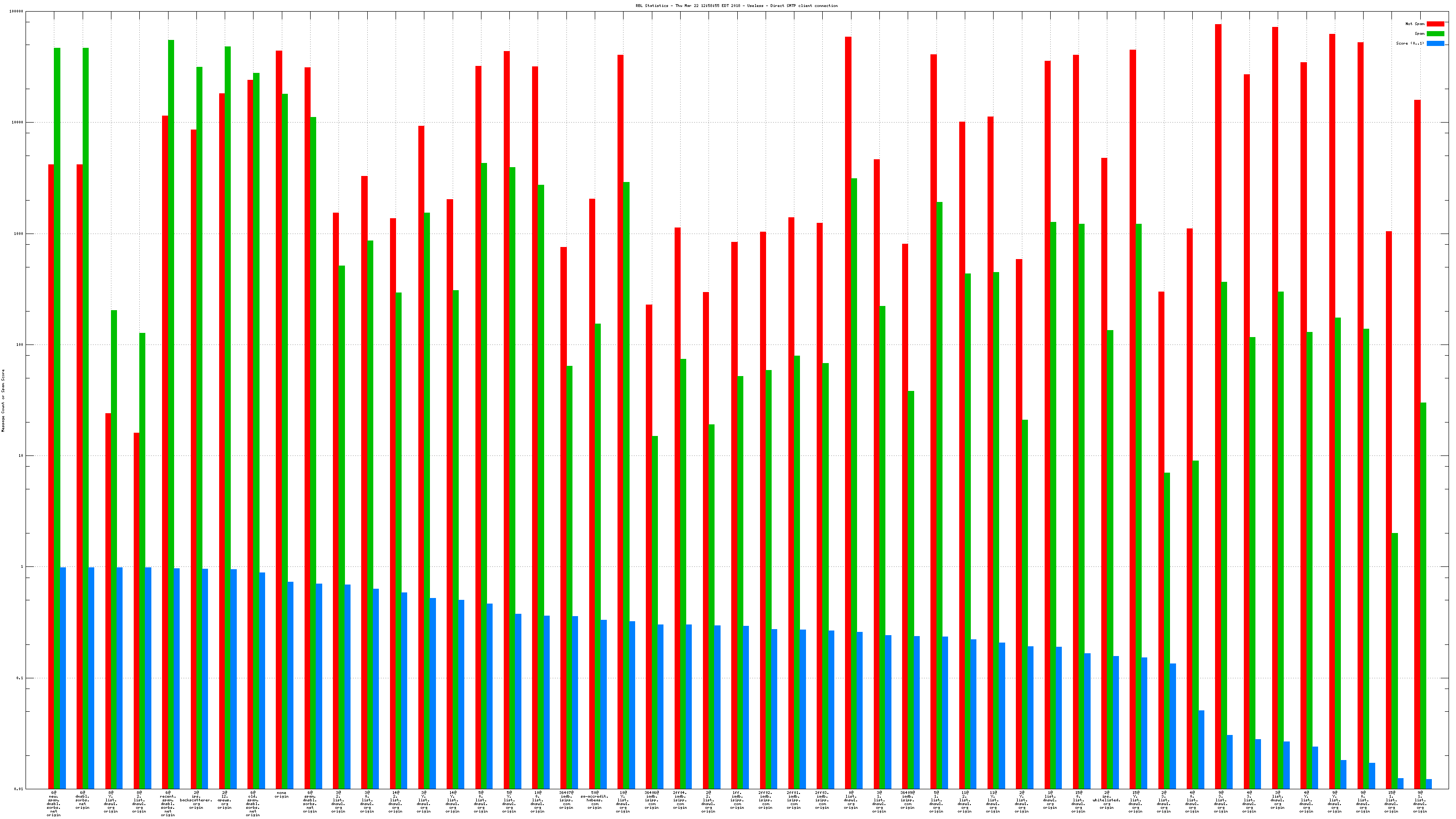Viewport: 1456px width, 819px height.
Task: Click the green Spam bar above recent.spam.dnsbl.sorbs.net
Action: (x=171, y=396)
